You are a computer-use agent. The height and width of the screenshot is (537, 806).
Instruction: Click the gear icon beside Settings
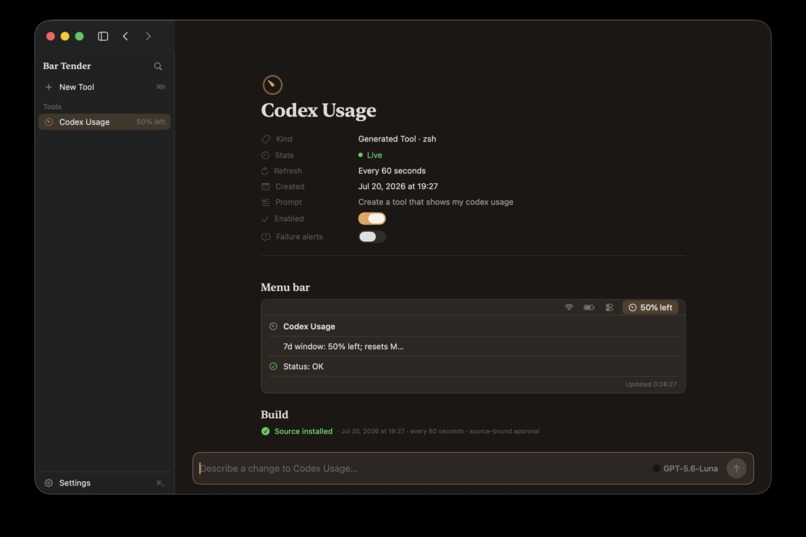click(x=49, y=483)
